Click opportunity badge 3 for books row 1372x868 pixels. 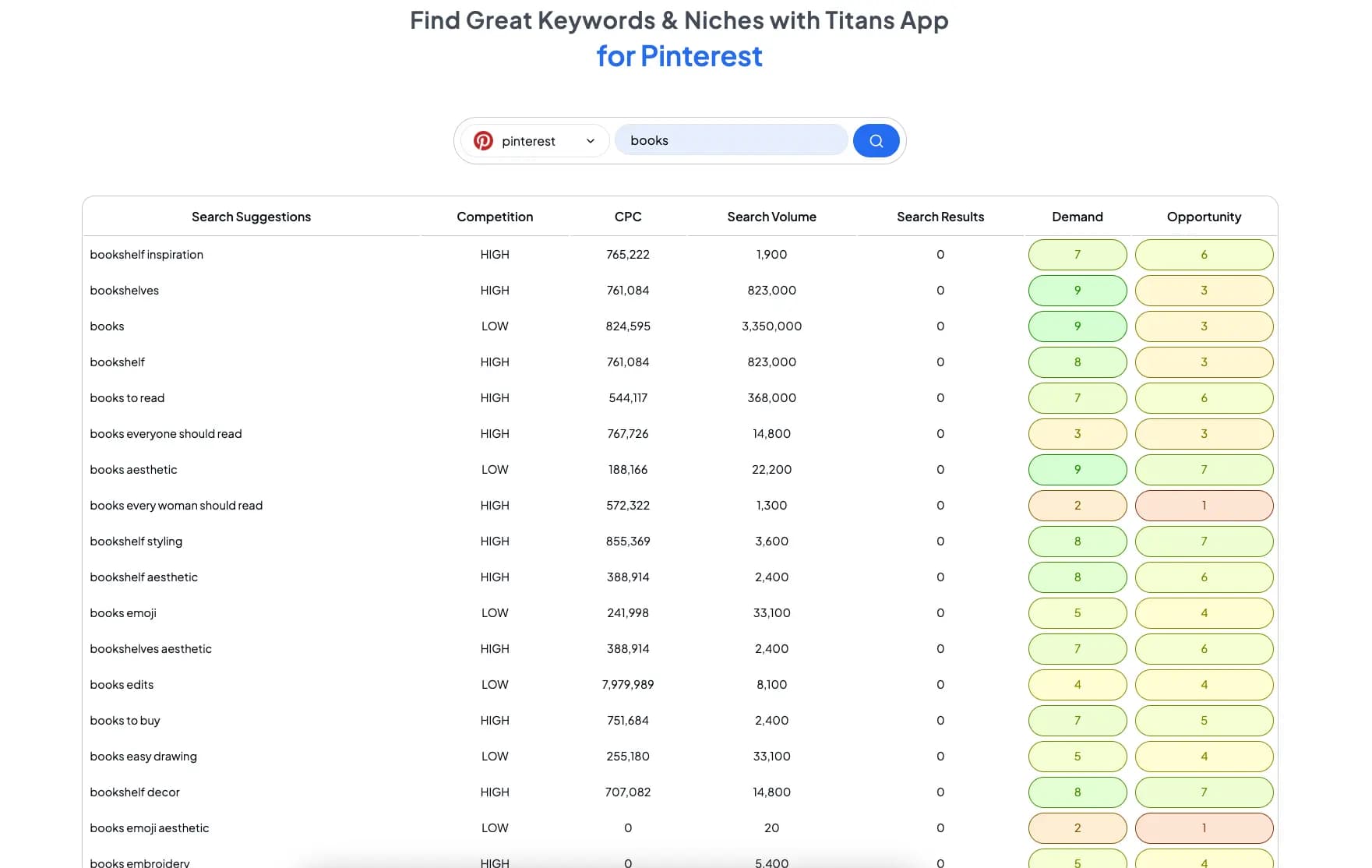(x=1204, y=326)
